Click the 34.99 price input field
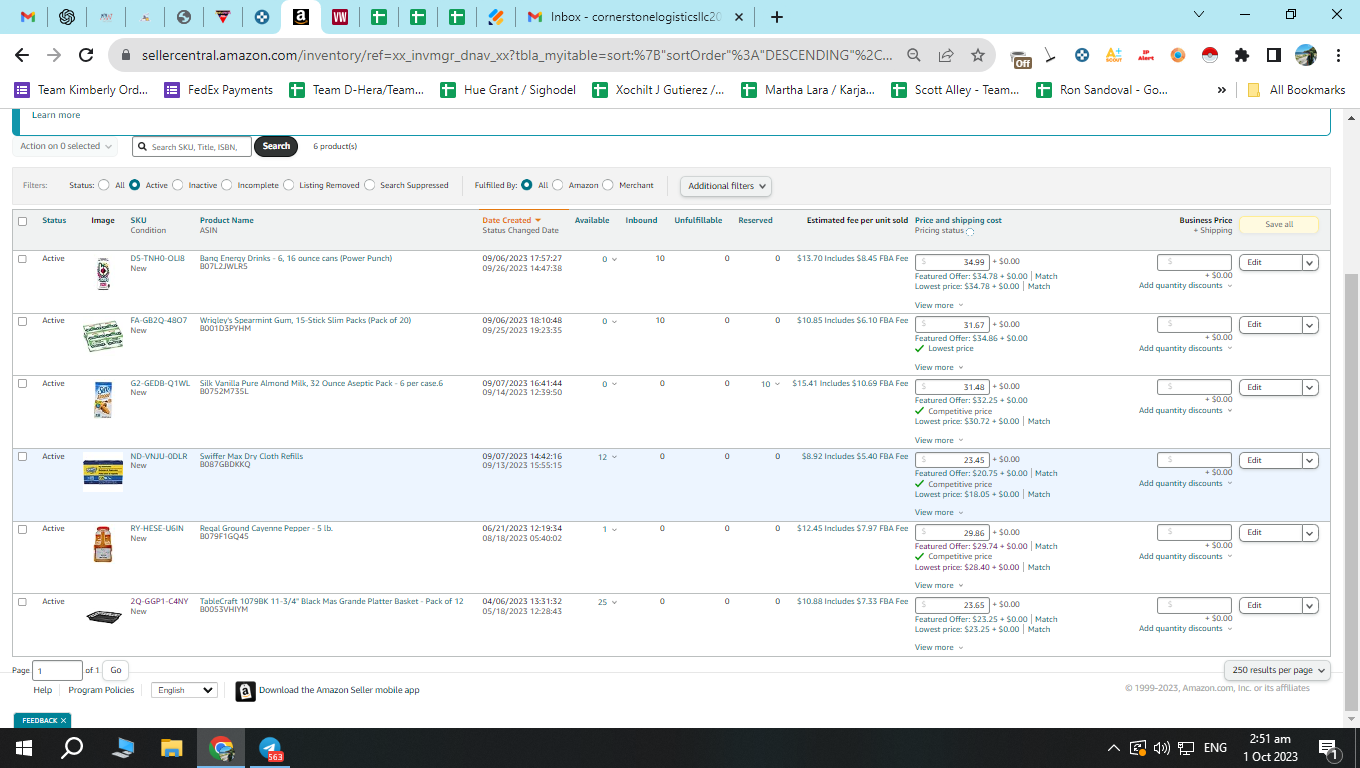Viewport: 1360px width, 768px height. 952,262
